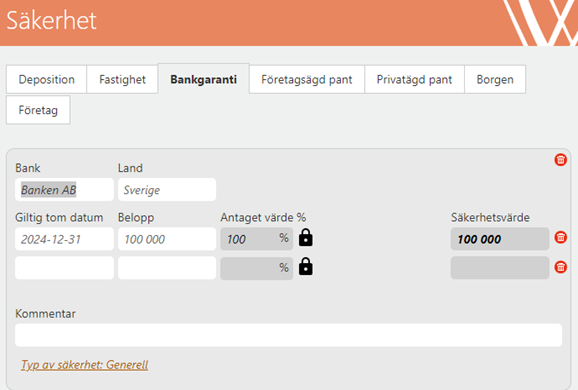
Task: Toggle the lock next to 100 % value
Action: pyautogui.click(x=306, y=237)
